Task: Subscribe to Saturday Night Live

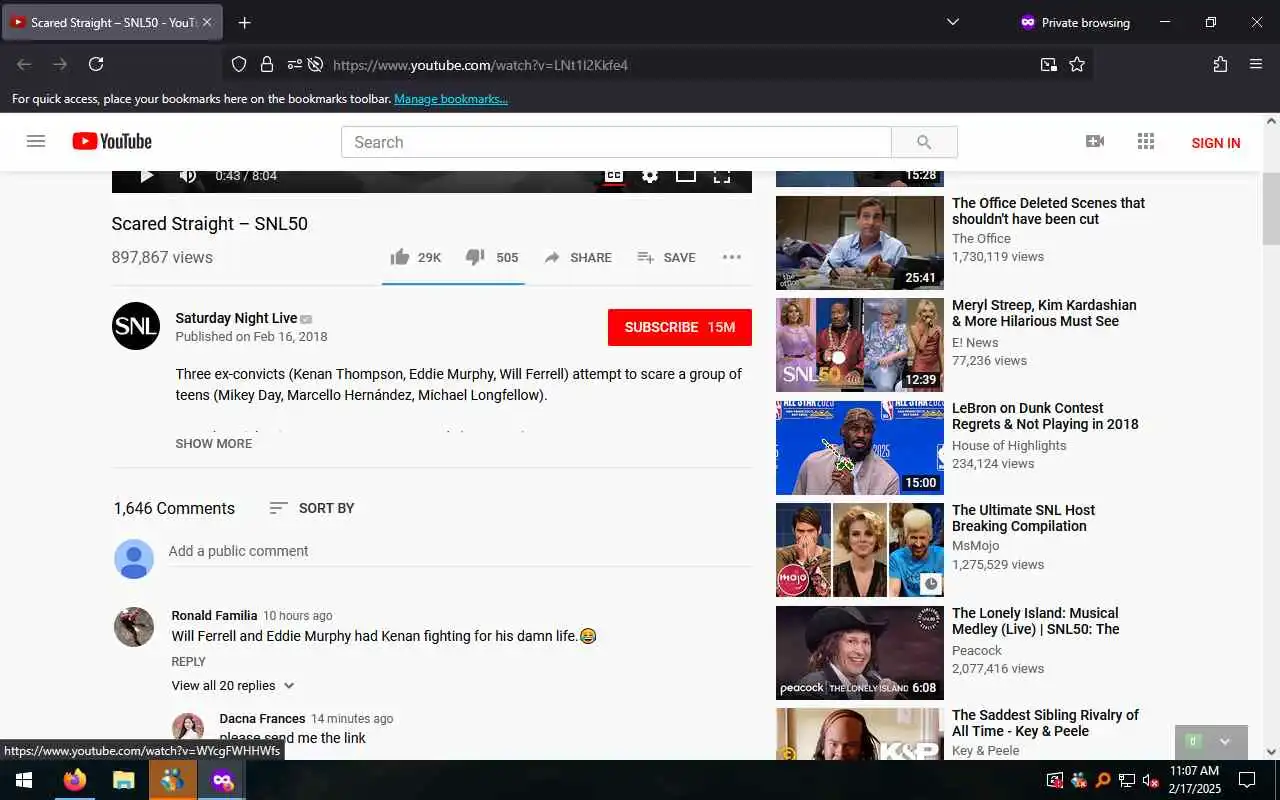Action: [680, 327]
